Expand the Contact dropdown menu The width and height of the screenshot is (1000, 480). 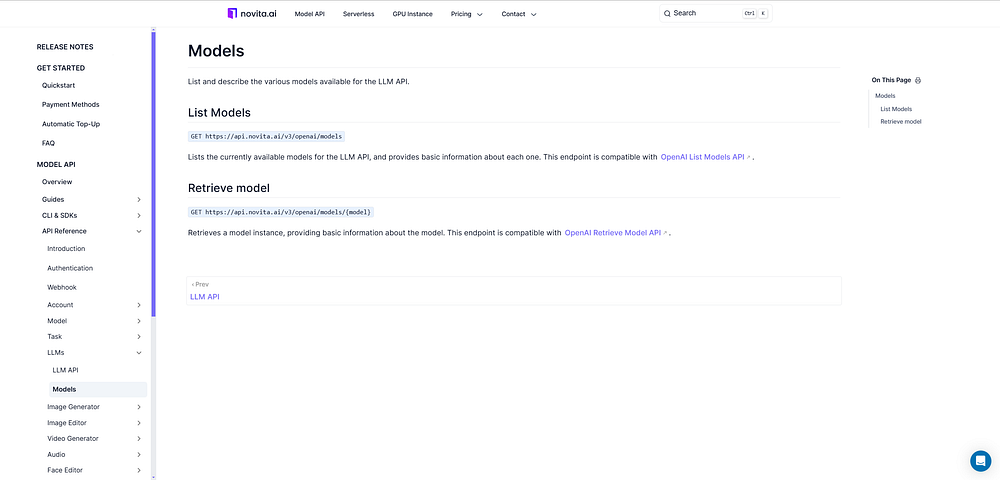point(519,14)
